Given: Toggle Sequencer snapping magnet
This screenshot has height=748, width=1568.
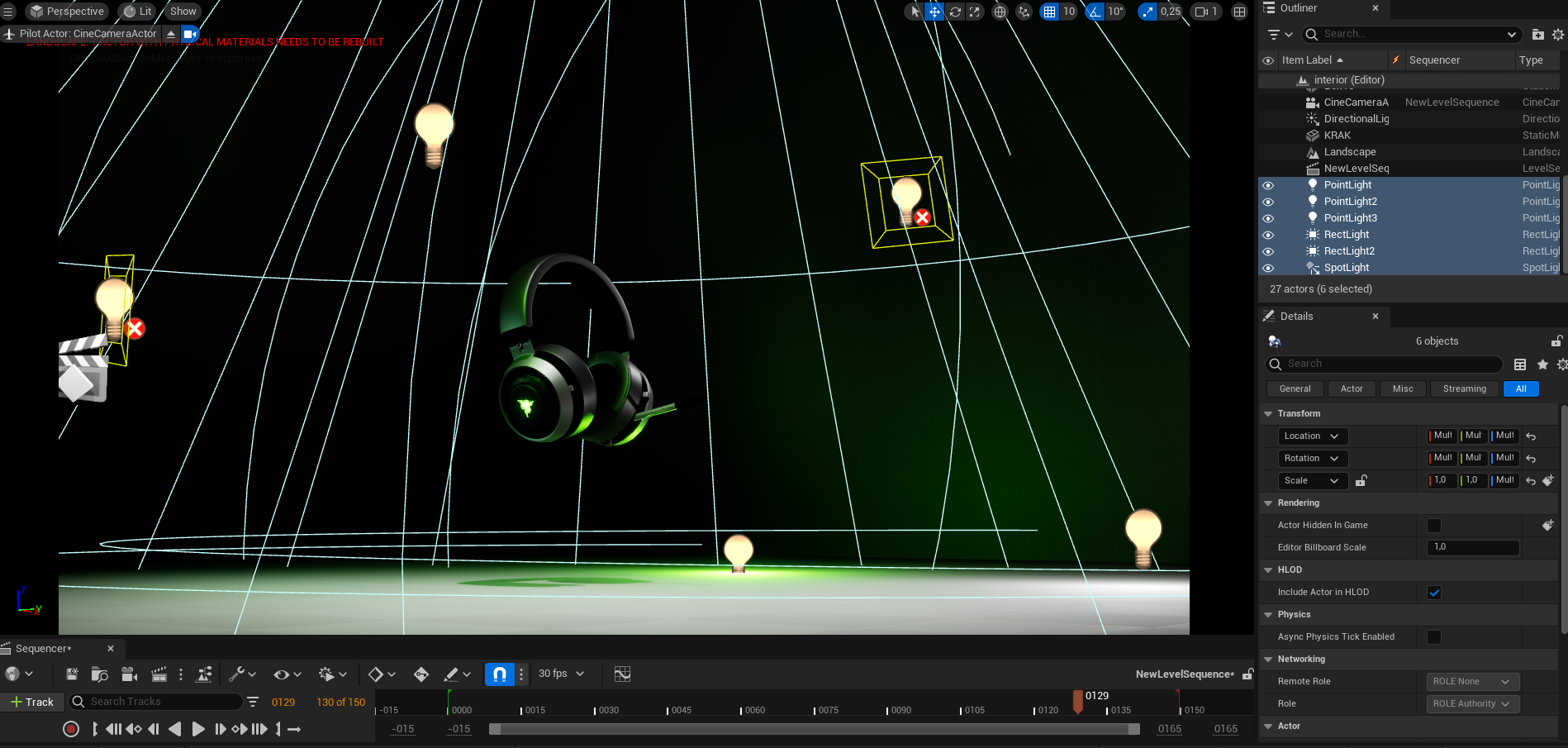Looking at the screenshot, I should tap(500, 674).
